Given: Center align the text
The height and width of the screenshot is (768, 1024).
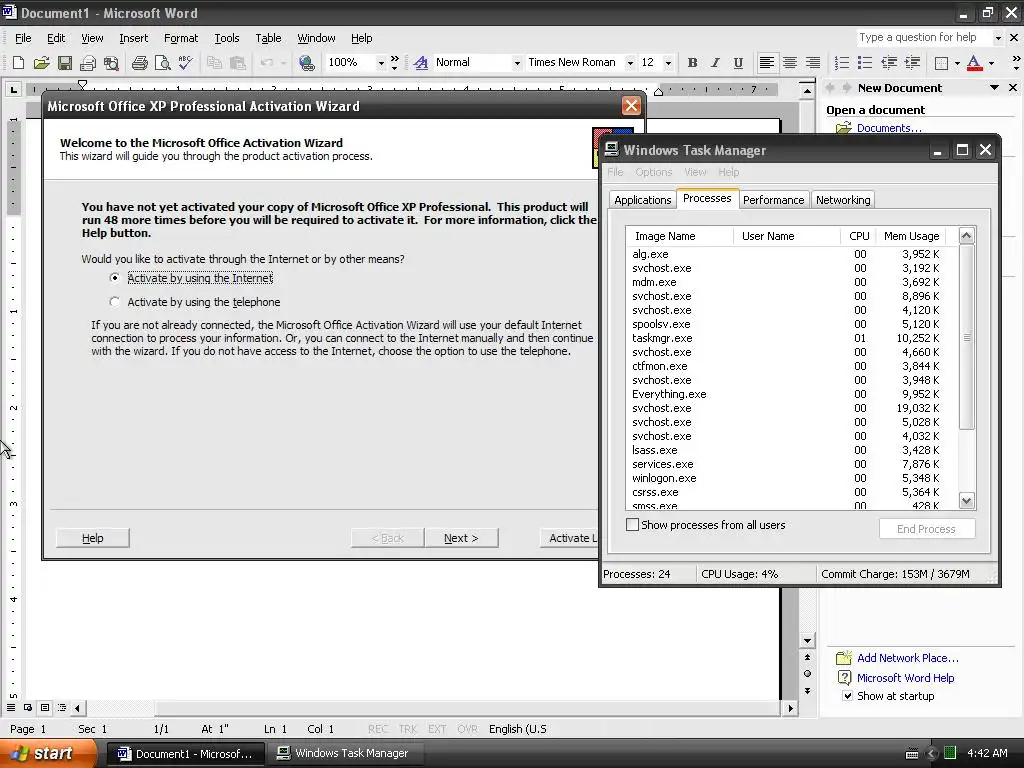Looking at the screenshot, I should pos(790,63).
